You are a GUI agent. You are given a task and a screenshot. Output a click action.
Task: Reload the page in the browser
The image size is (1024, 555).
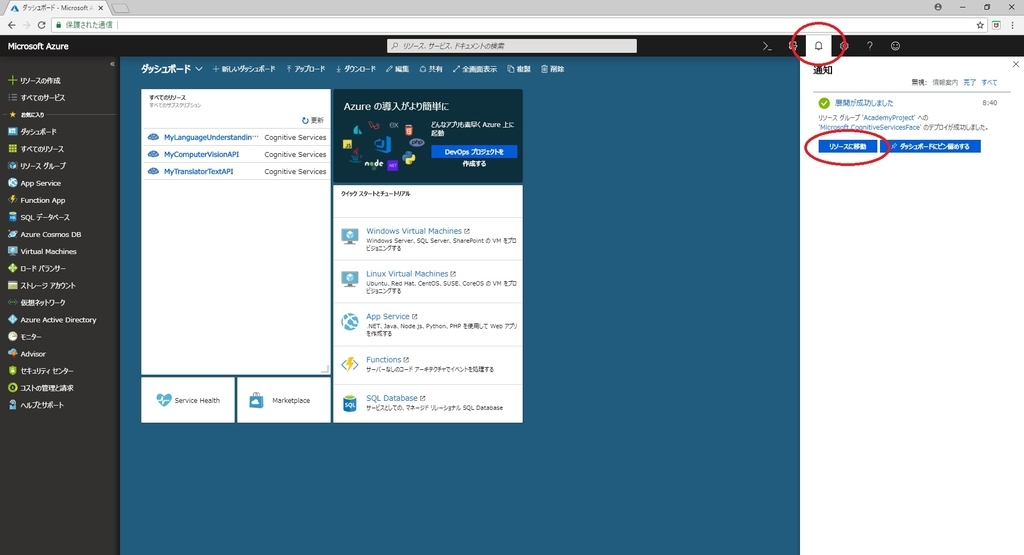41,25
